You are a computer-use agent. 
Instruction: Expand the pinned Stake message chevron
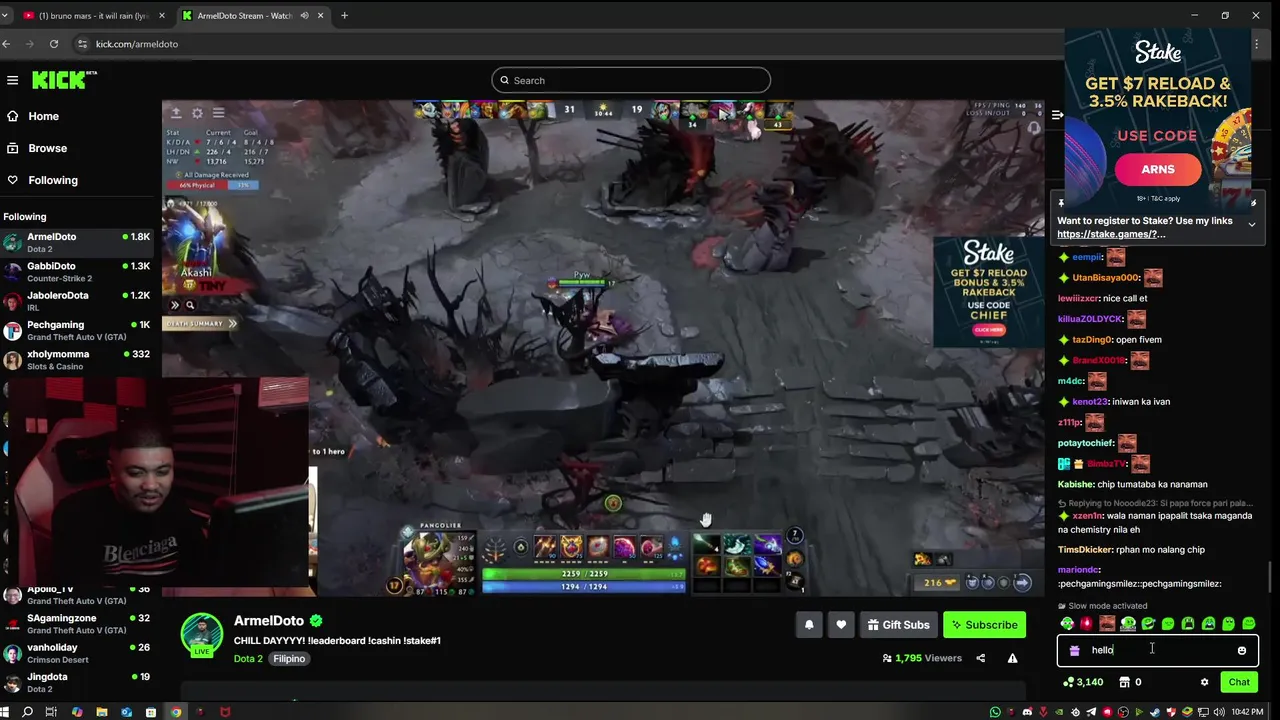click(x=1251, y=224)
